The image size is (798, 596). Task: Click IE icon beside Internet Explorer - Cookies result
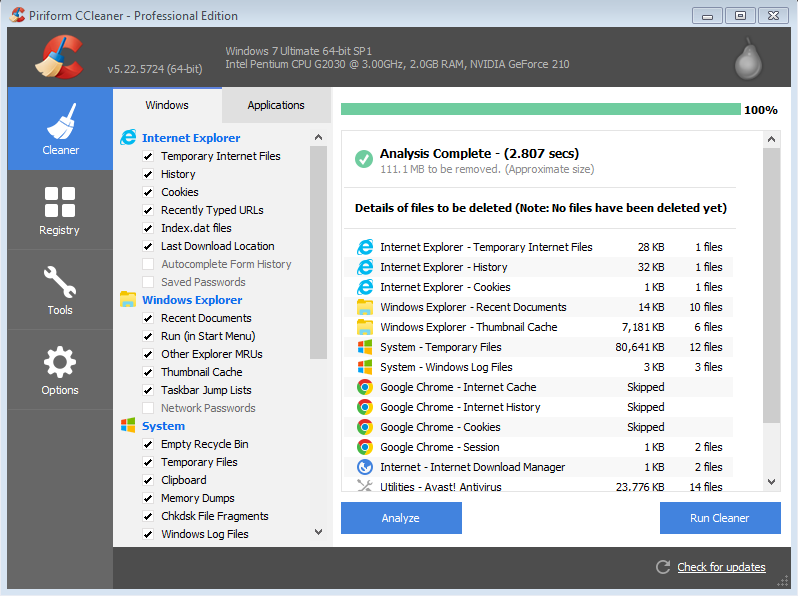click(x=365, y=287)
